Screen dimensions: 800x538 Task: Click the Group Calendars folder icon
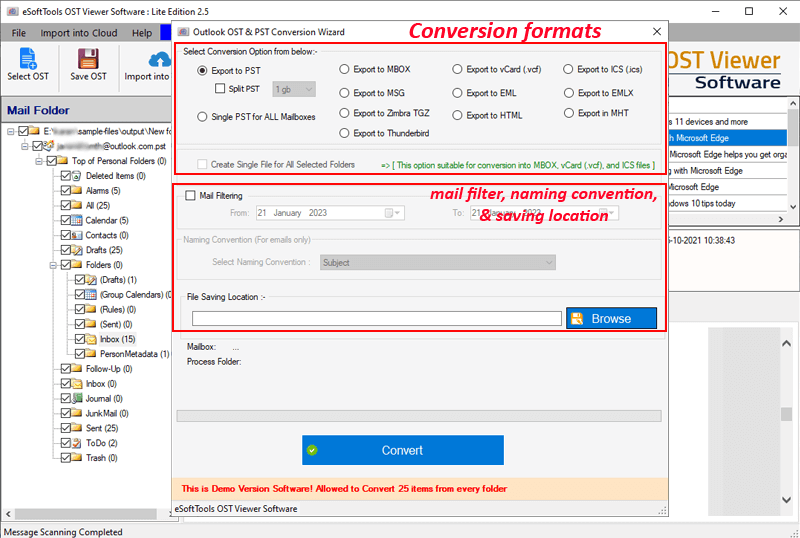tap(91, 295)
